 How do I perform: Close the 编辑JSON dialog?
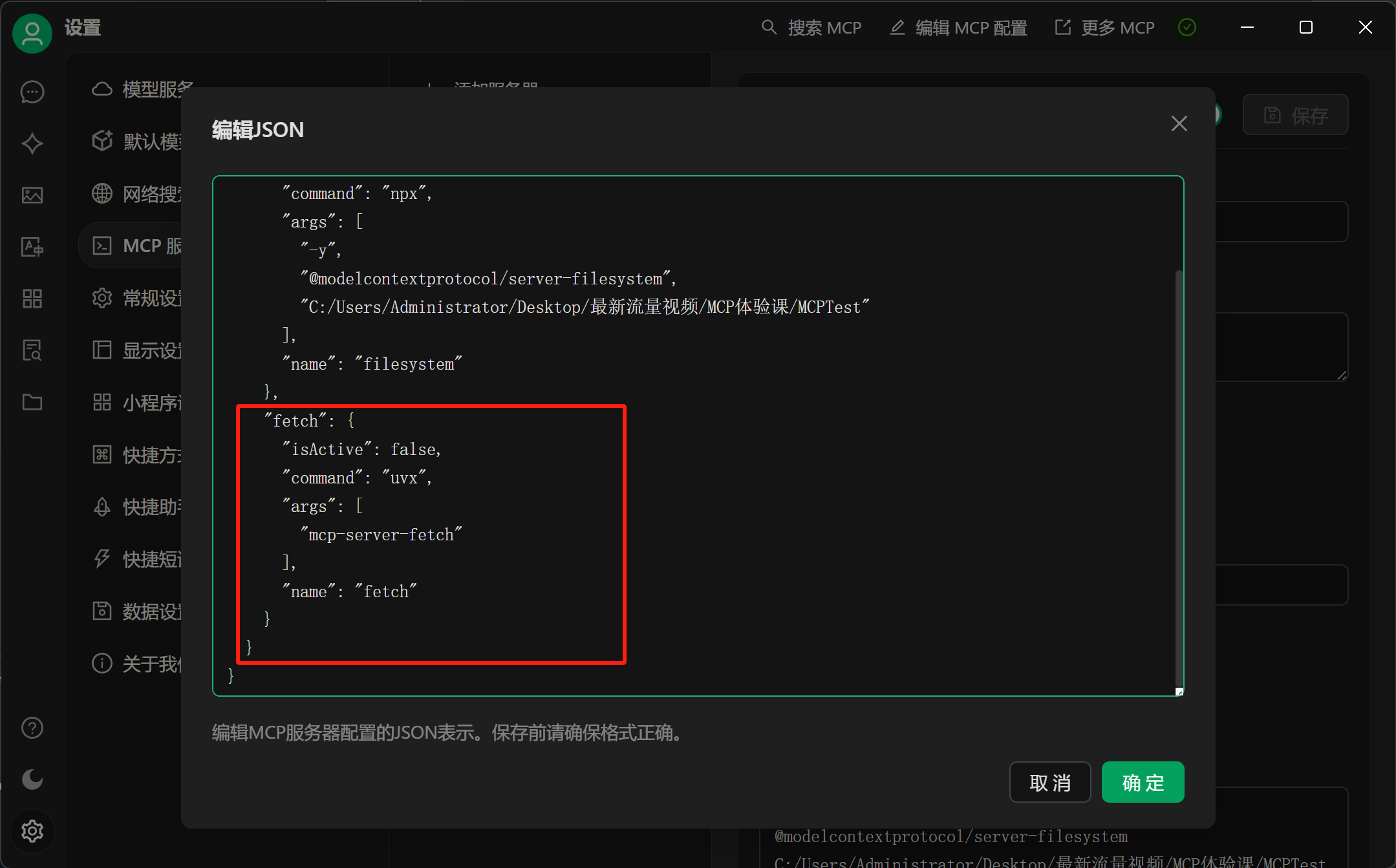1179,123
